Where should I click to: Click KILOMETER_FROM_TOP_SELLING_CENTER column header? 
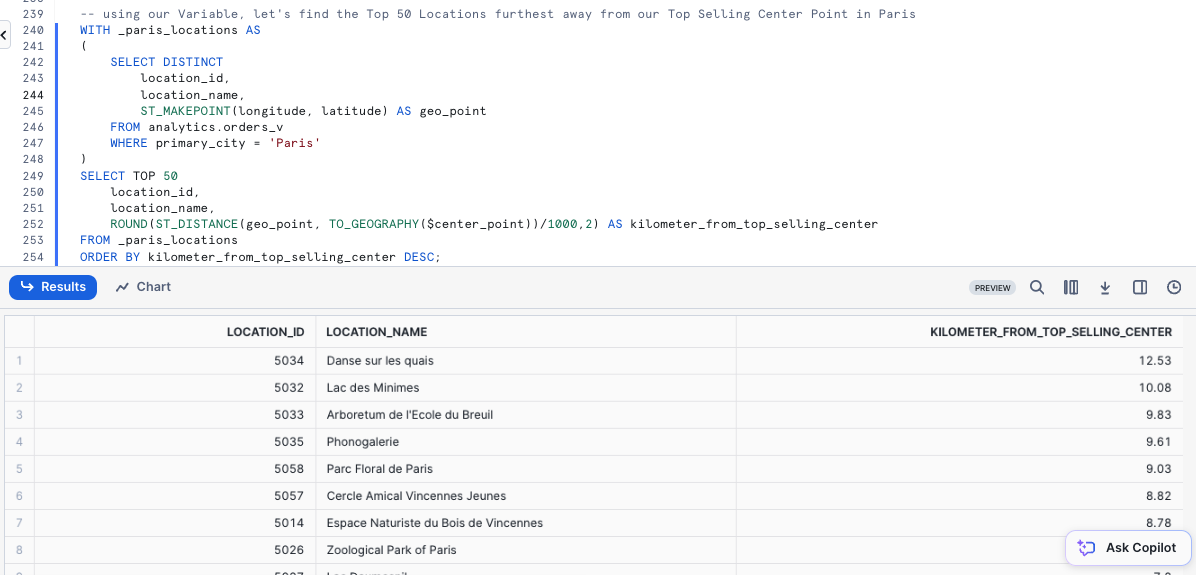pos(1050,332)
